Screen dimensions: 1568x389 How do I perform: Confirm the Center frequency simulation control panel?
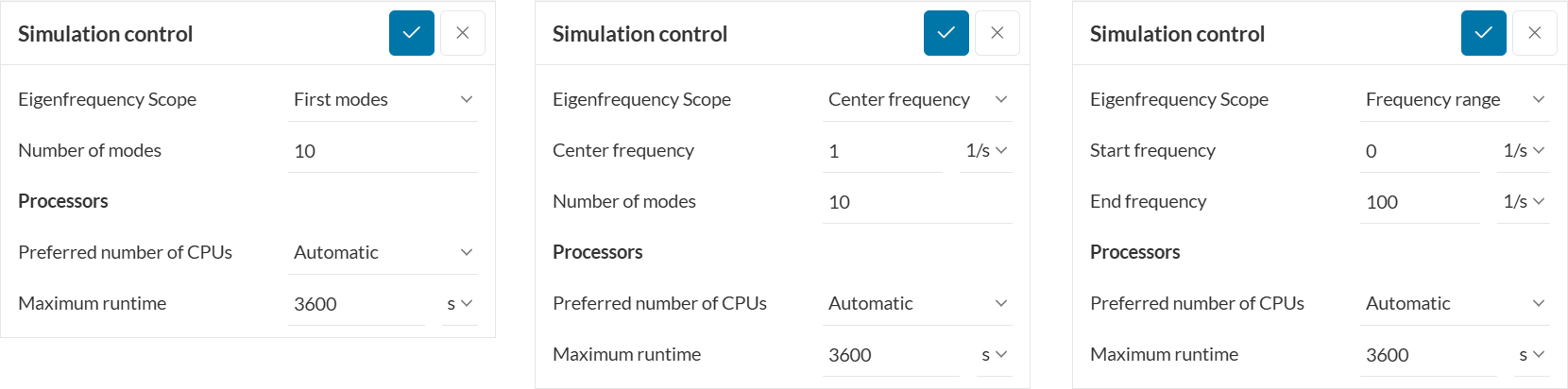[946, 33]
